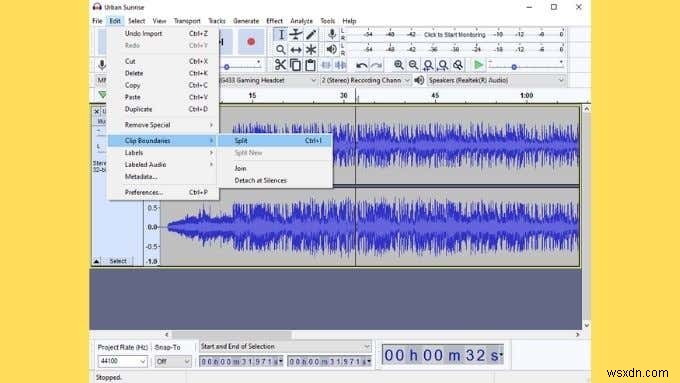Select the Envelope tool
The width and height of the screenshot is (680, 383).
(296, 35)
